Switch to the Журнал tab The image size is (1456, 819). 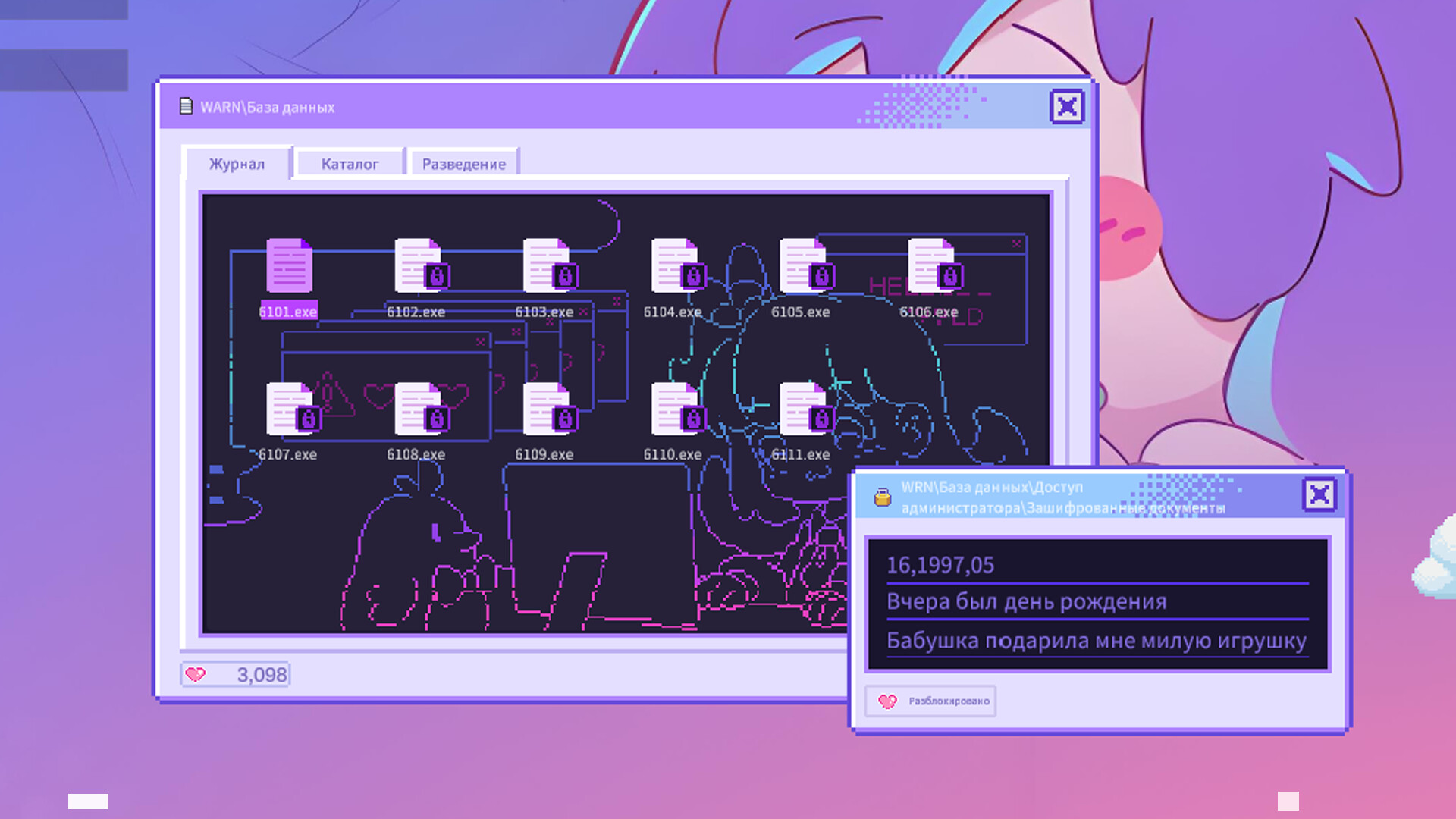(x=237, y=164)
